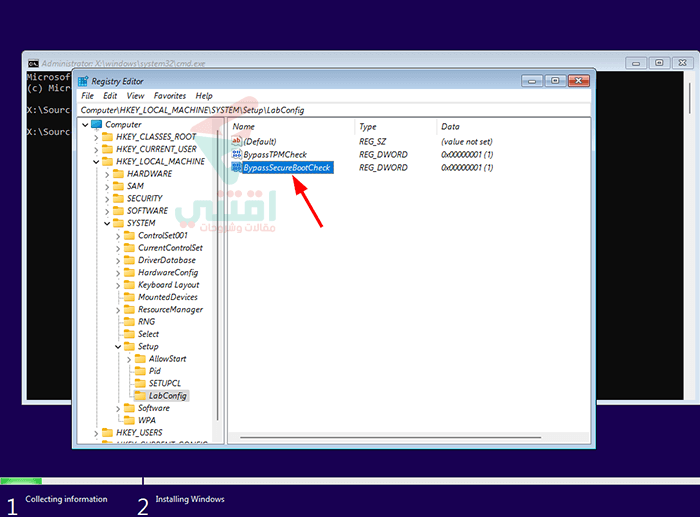Click HKEY_CLASSES_ROOT folder icon
The width and height of the screenshot is (700, 517).
pos(107,137)
